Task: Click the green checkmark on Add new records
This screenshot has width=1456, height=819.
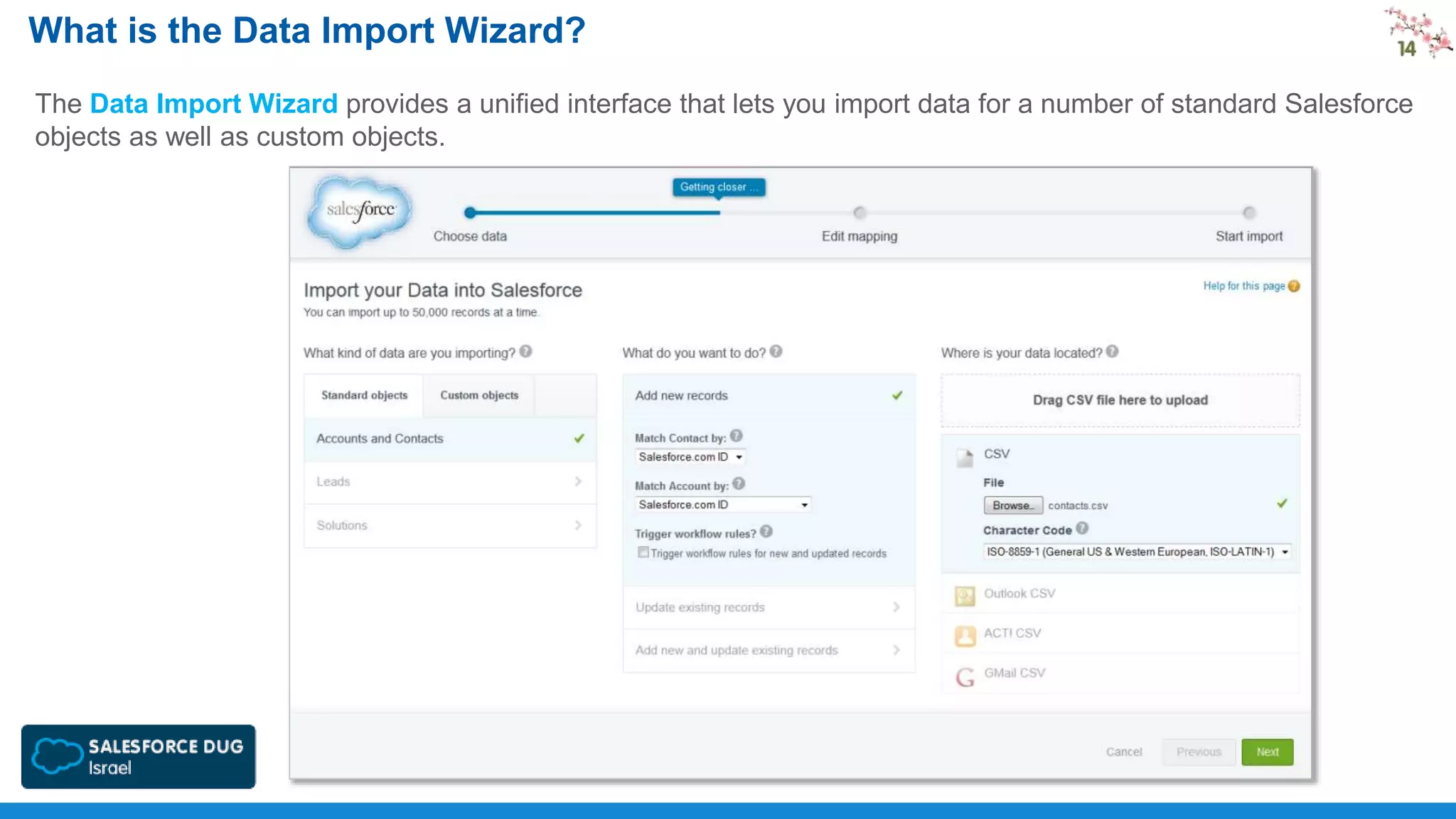Action: [x=897, y=395]
